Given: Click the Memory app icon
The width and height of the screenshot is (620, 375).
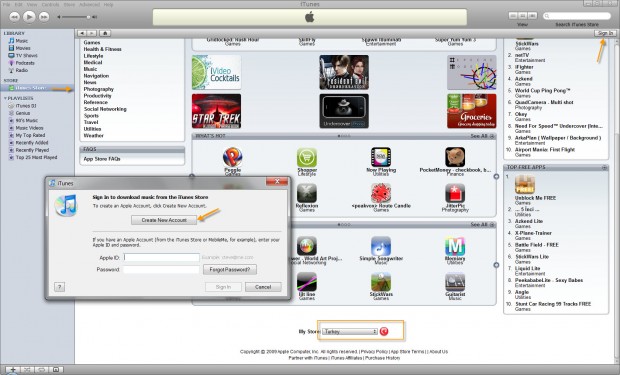Looking at the screenshot, I should point(455,246).
